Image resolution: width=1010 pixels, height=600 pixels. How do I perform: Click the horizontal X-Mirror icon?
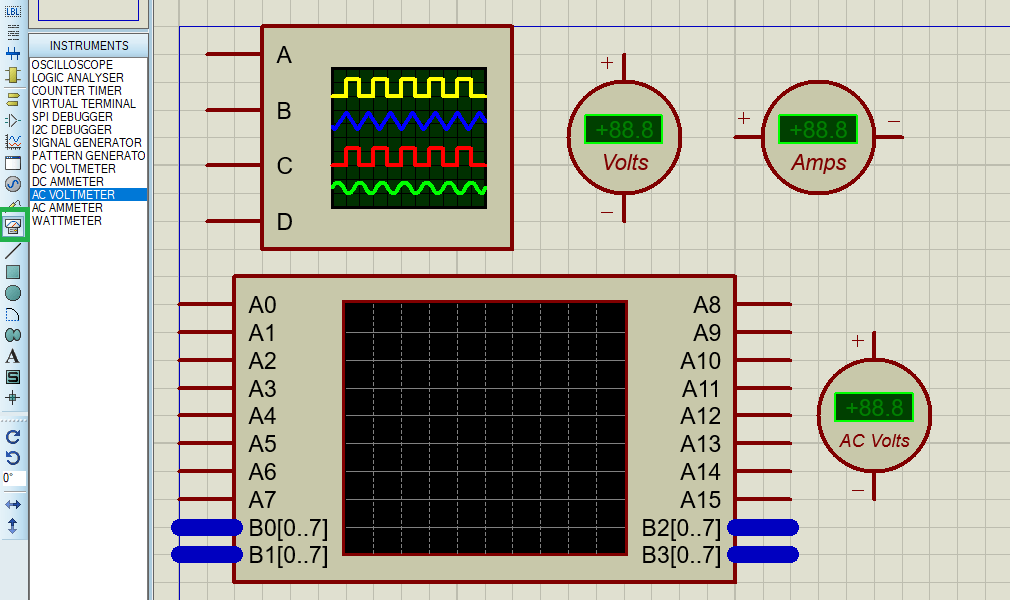pos(13,505)
